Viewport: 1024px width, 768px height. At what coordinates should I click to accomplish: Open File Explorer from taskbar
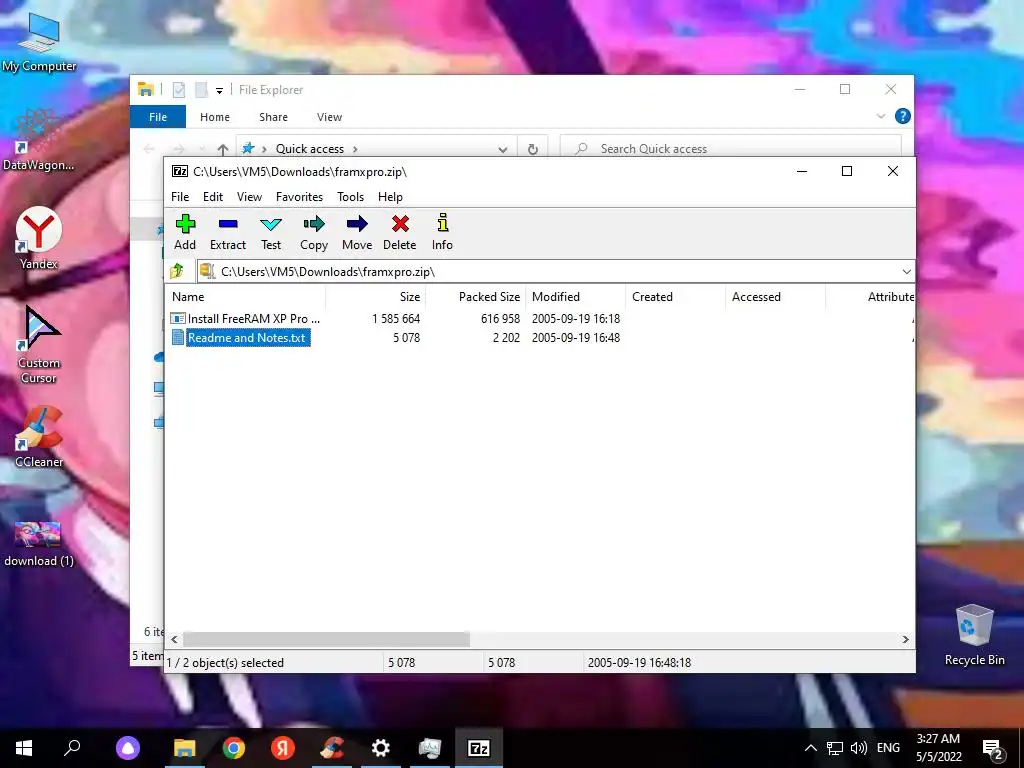click(184, 748)
